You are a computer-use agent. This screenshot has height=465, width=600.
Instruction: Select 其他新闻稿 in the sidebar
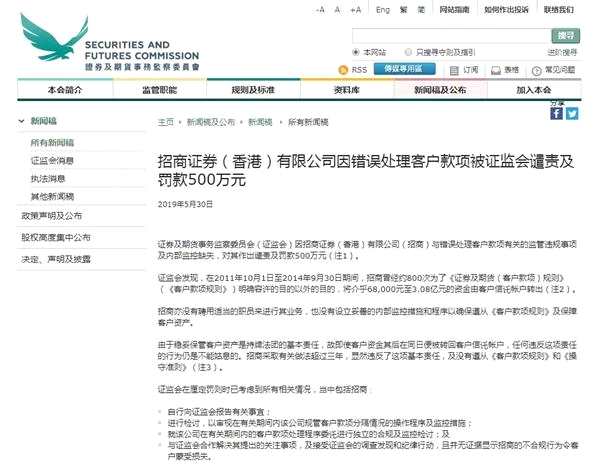tap(52, 197)
